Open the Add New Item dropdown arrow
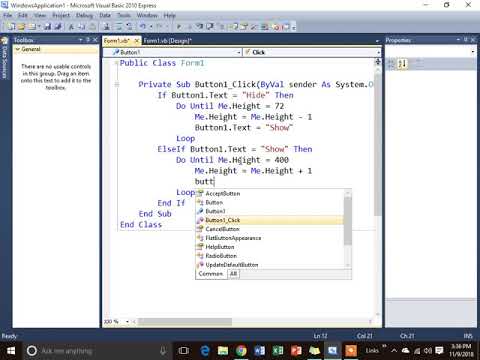 pyautogui.click(x=39, y=27)
